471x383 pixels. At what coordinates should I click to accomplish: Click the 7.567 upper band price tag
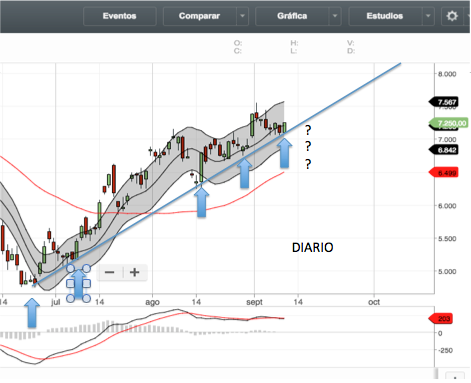click(444, 102)
